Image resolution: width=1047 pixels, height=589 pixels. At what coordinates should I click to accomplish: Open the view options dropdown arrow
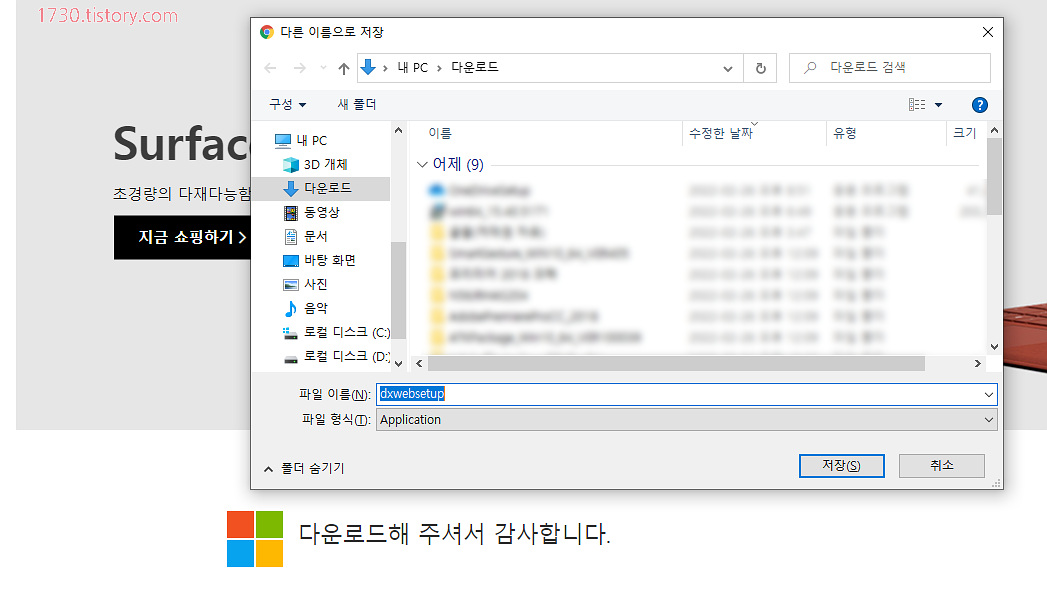pos(938,105)
